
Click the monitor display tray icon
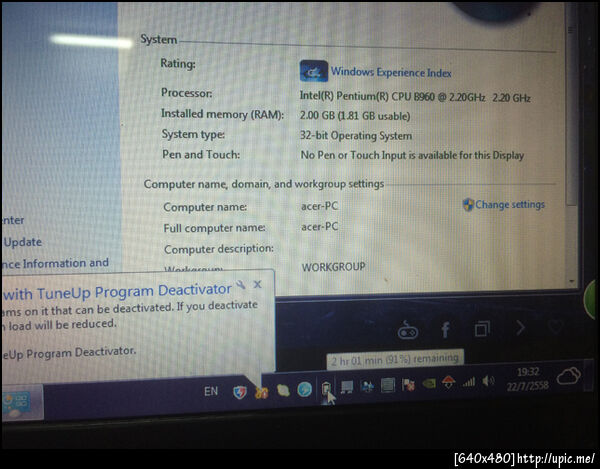coord(347,387)
